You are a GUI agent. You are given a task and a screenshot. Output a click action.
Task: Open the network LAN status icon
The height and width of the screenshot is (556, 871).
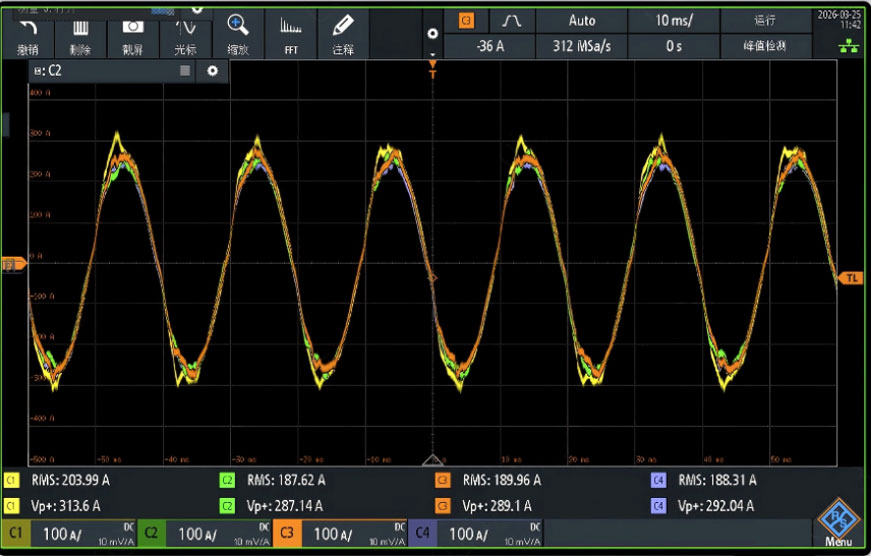point(849,46)
